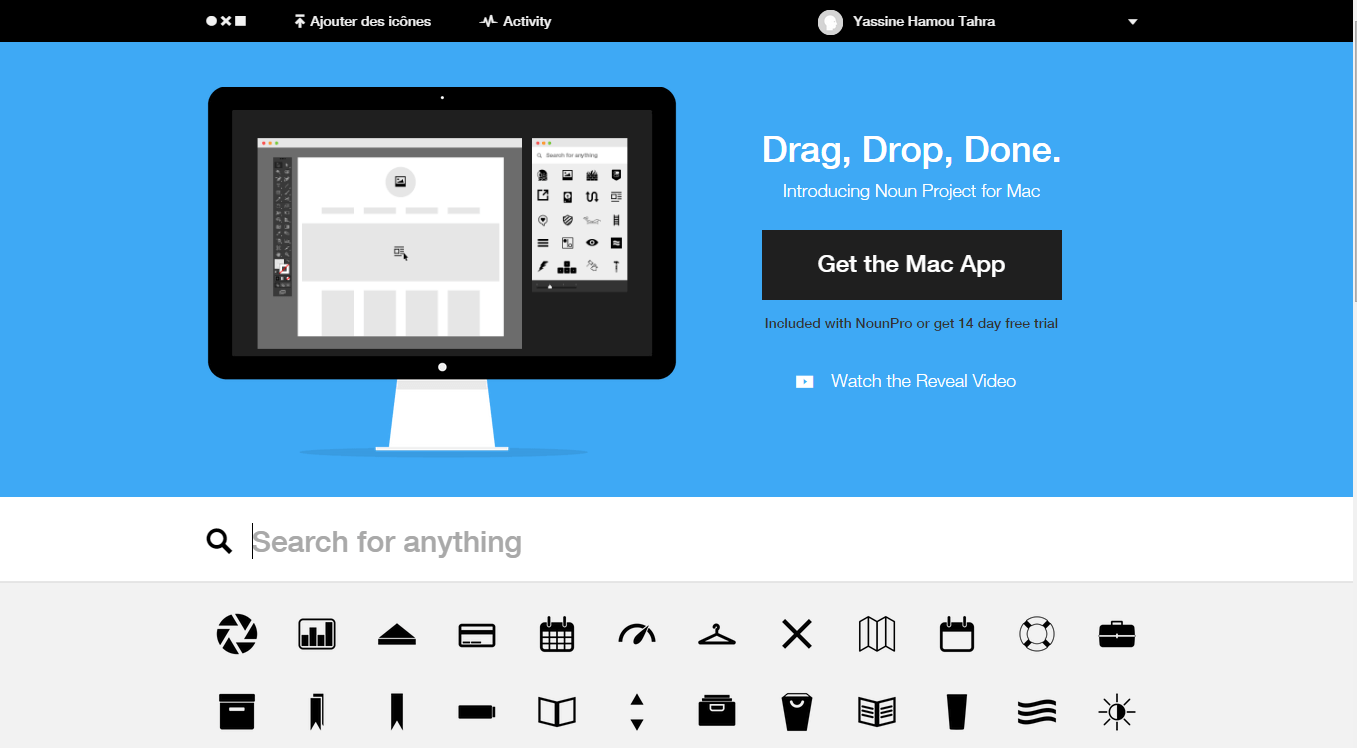Select the calendar grid icon
Viewport: 1357px width, 748px height.
pos(557,634)
